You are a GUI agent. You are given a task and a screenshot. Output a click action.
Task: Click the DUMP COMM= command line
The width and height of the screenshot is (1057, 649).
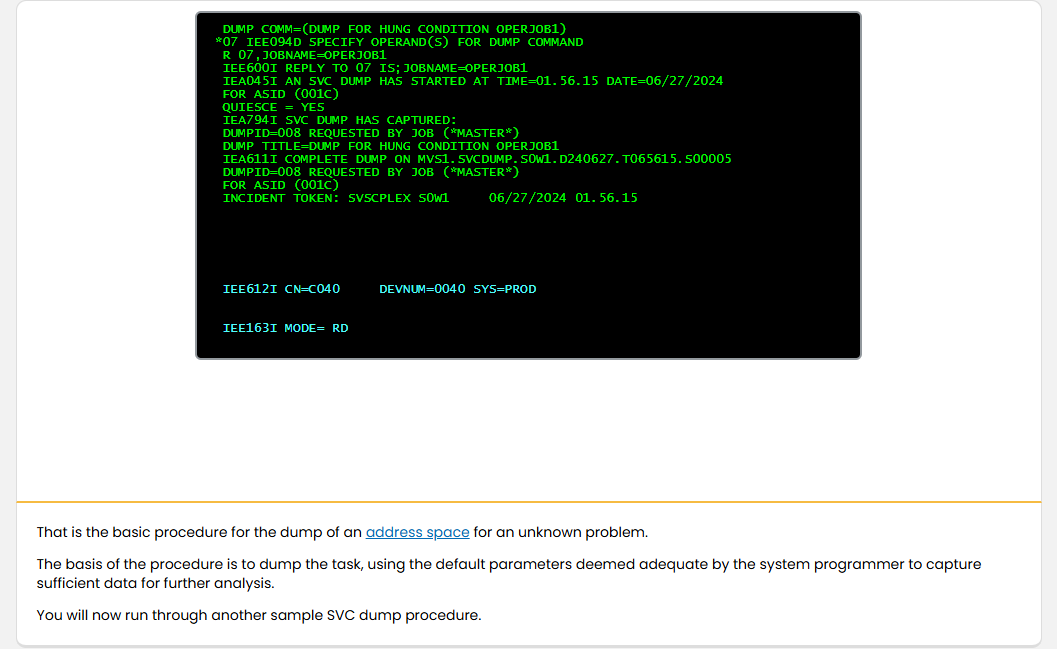pos(394,30)
